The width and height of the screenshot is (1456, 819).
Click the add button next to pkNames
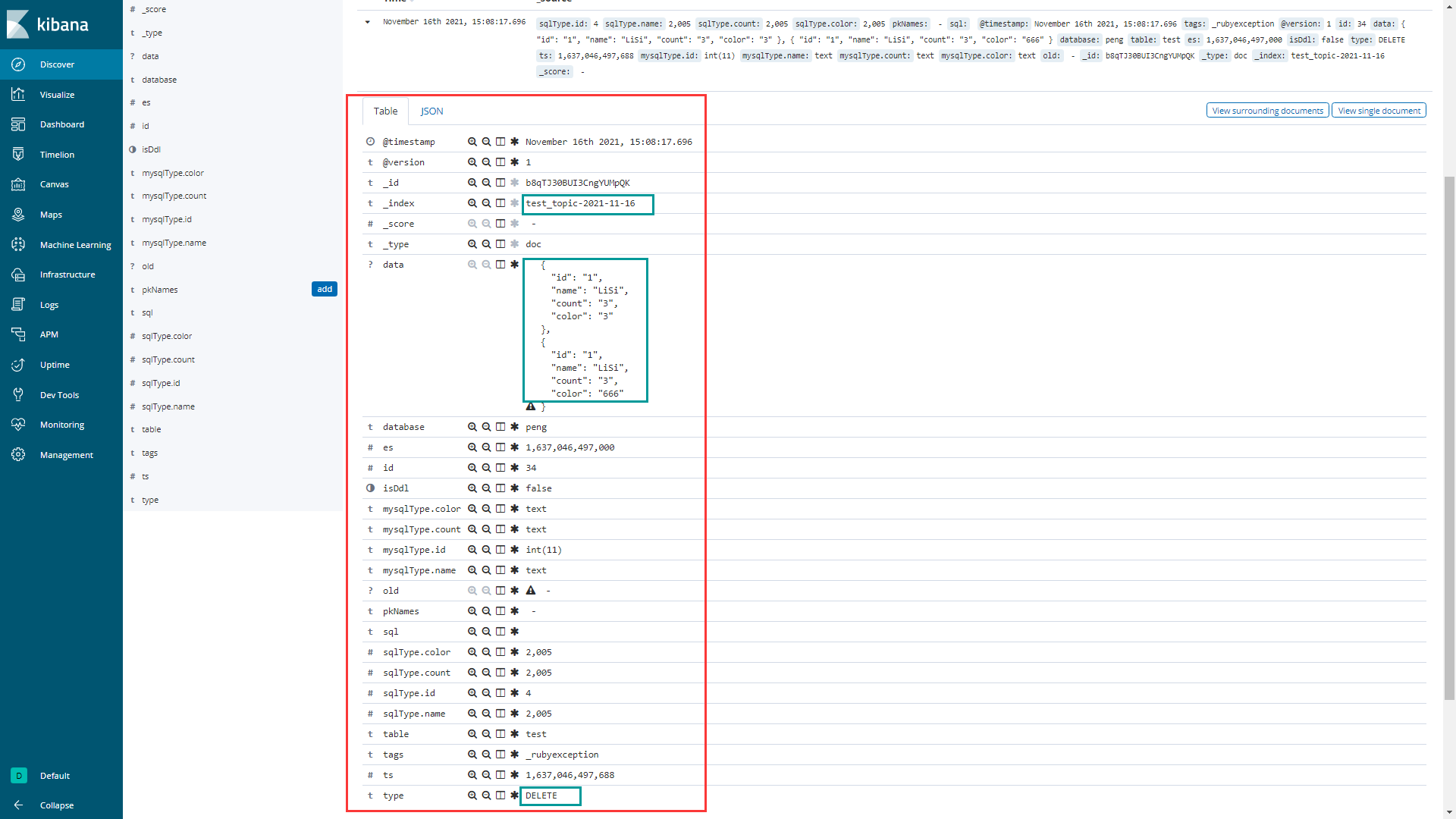(325, 289)
